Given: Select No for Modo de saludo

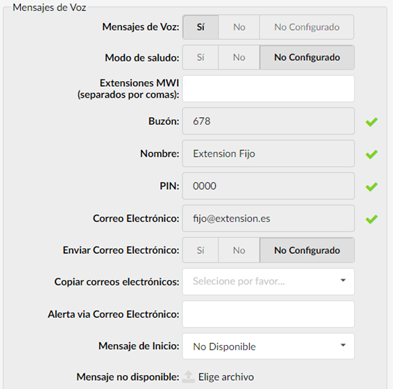Looking at the screenshot, I should (239, 57).
